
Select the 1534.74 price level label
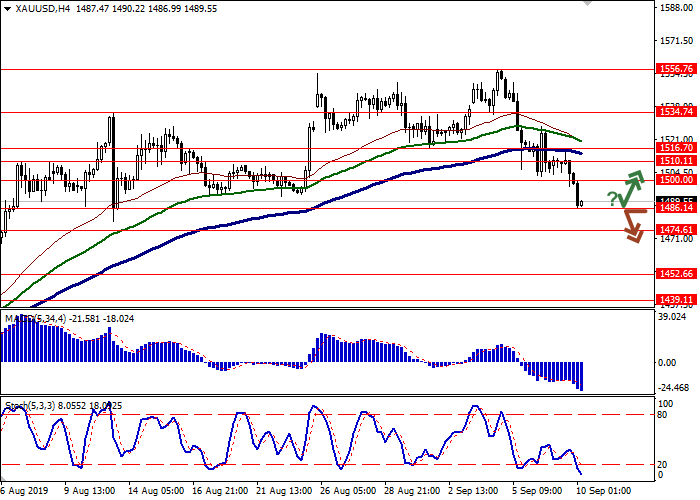click(677, 113)
